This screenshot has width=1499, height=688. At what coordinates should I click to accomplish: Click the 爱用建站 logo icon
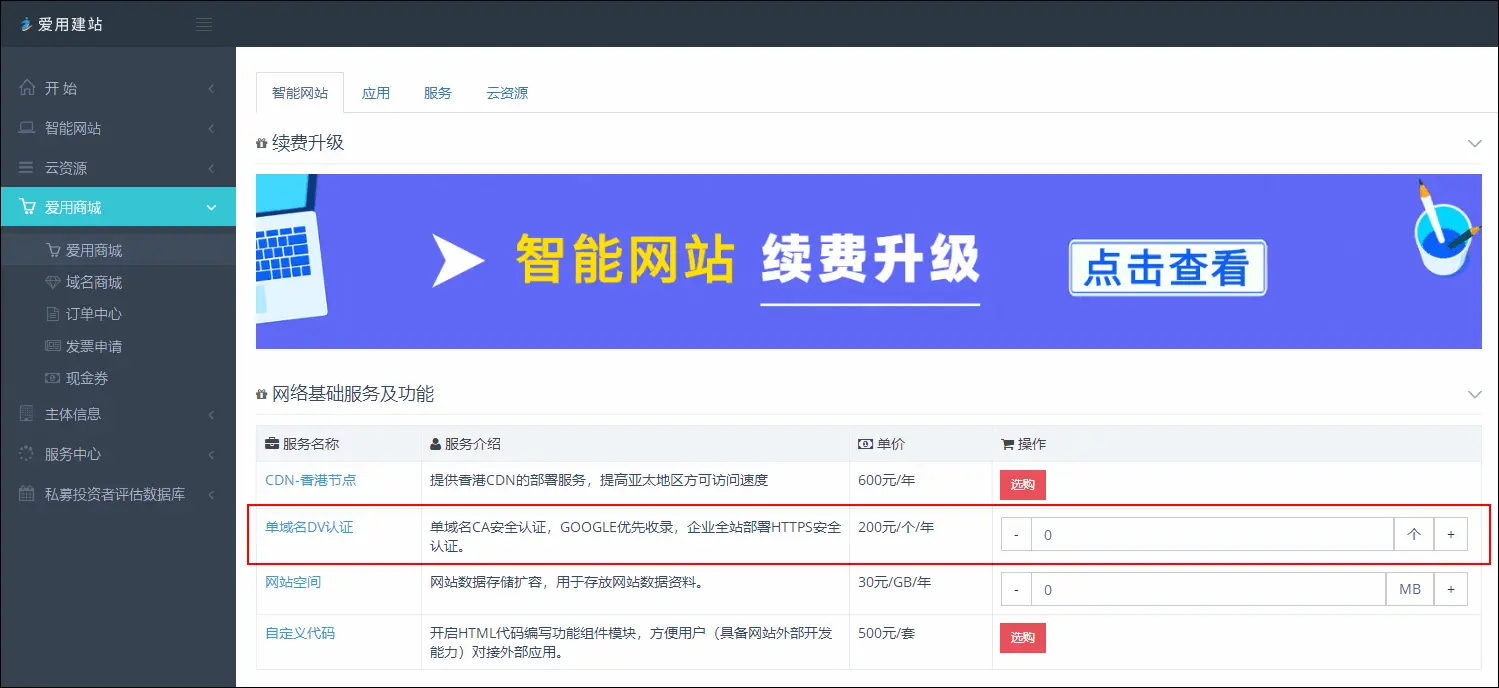(x=26, y=24)
